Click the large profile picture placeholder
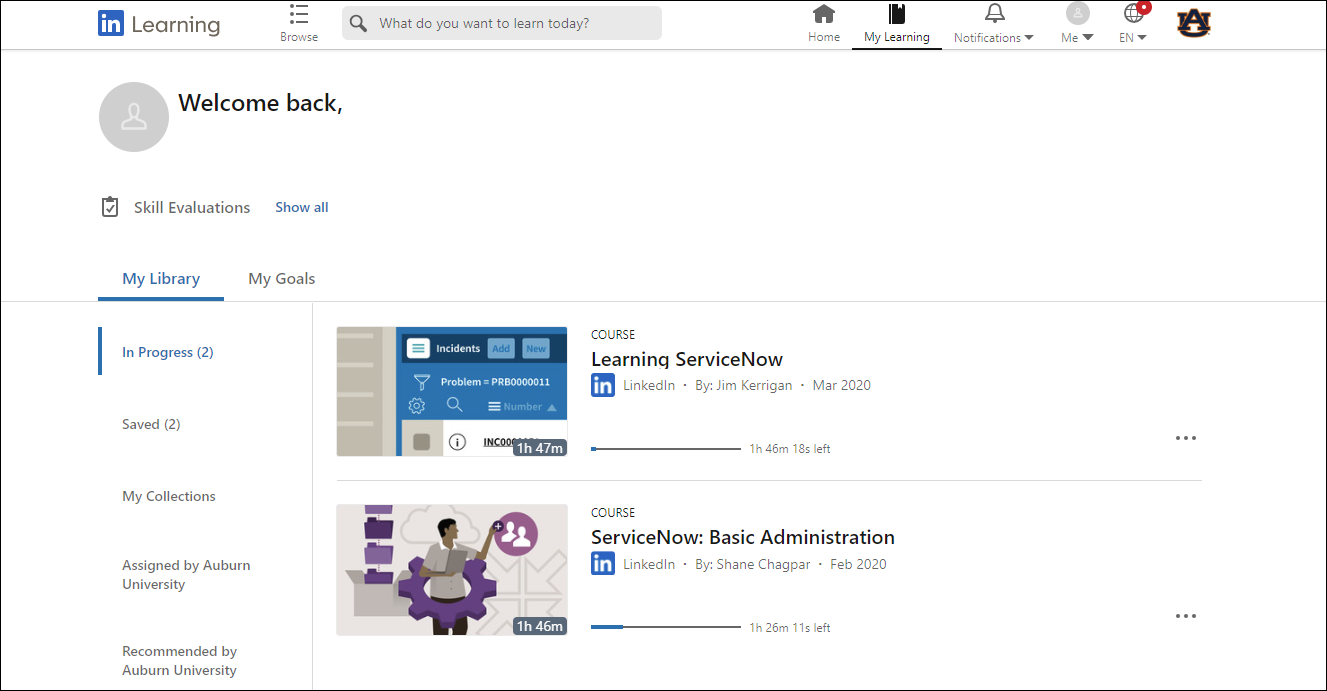The image size is (1327, 691). click(x=134, y=117)
